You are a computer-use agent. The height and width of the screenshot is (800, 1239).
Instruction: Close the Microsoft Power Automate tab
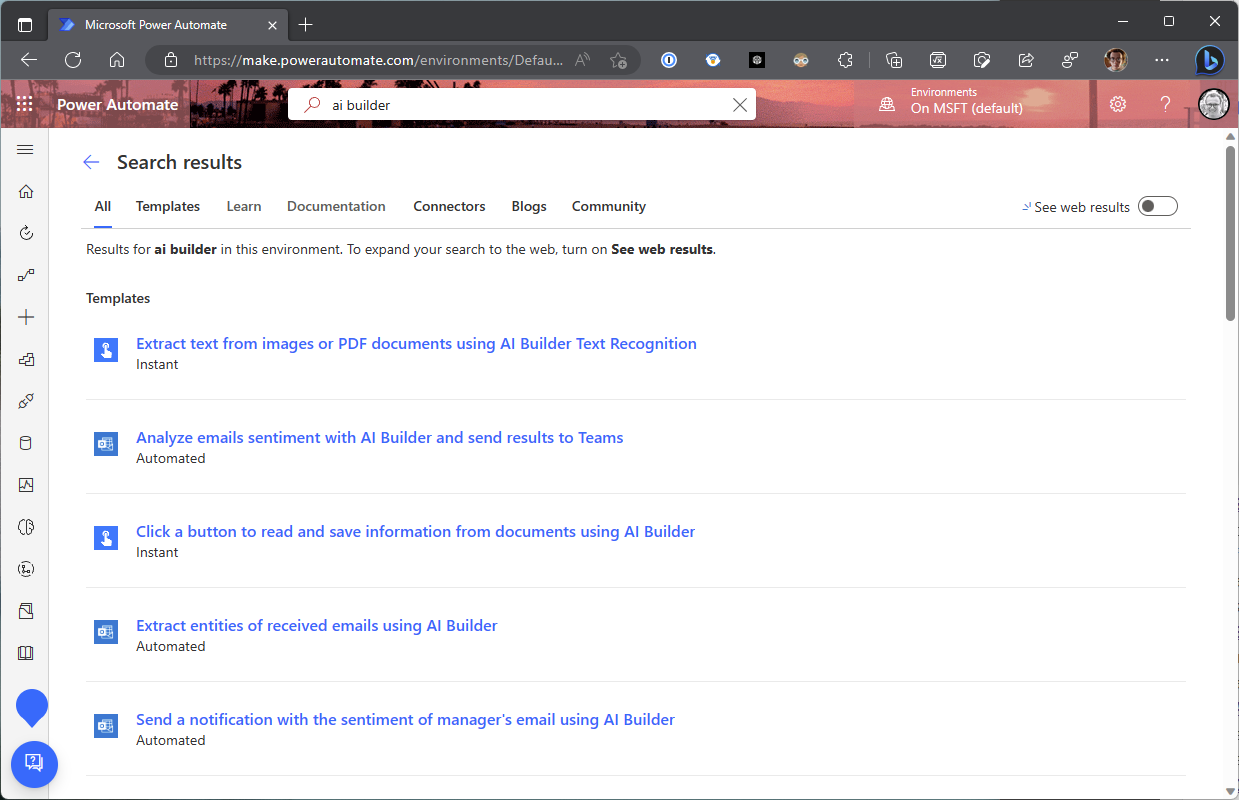click(x=272, y=24)
